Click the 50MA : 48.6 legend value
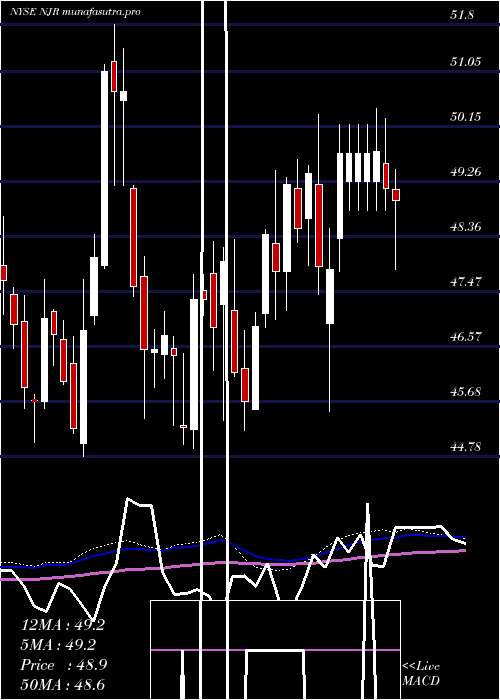The width and height of the screenshot is (500, 700). coord(63,685)
